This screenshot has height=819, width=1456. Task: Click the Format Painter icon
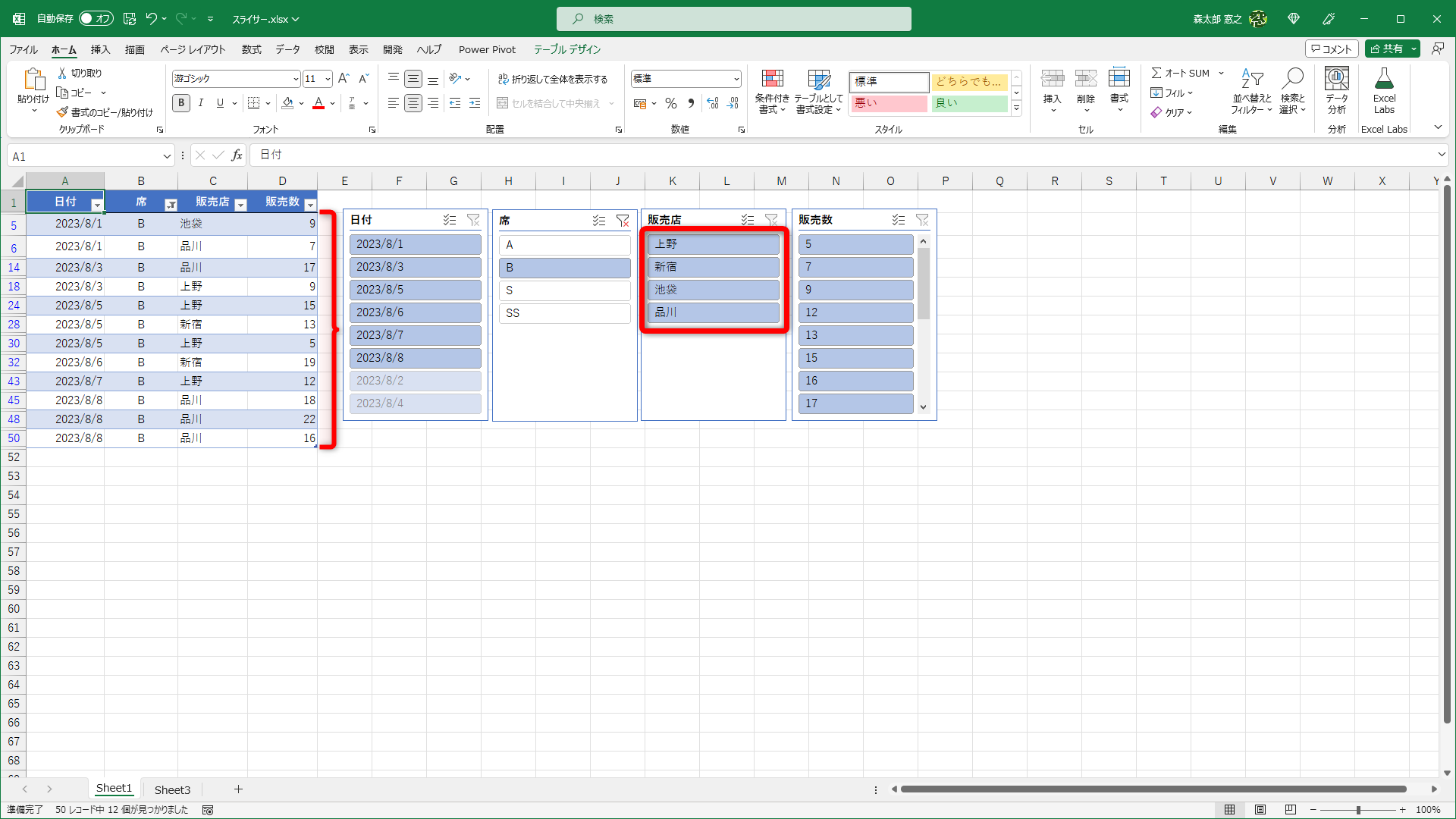63,112
